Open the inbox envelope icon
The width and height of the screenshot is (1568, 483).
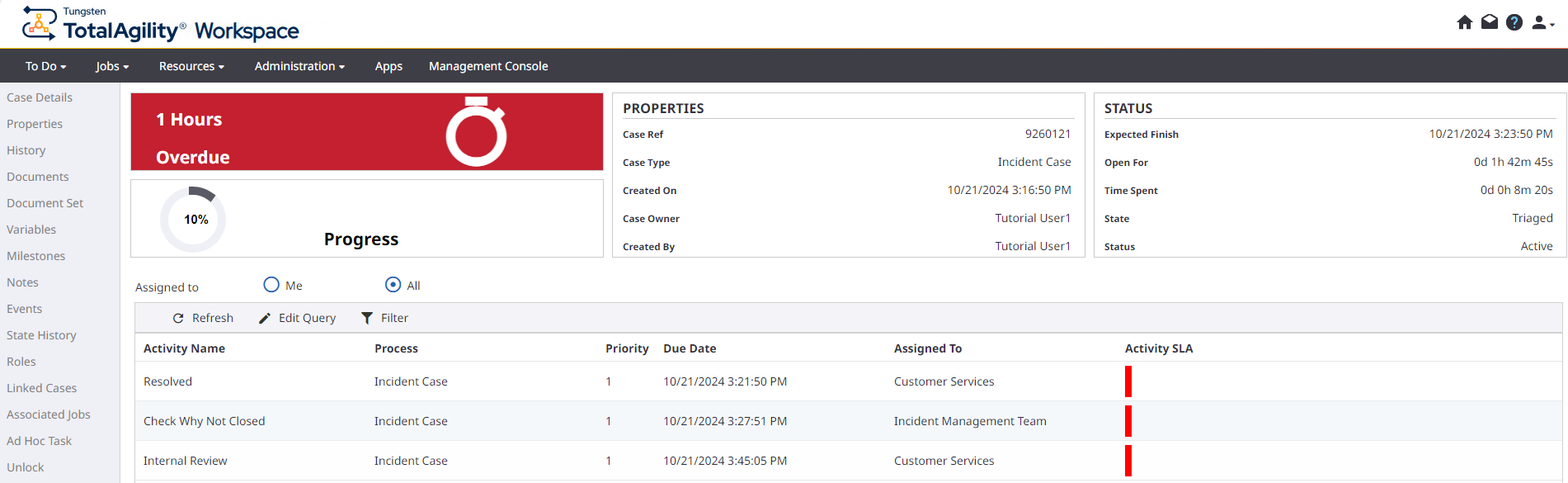[x=1490, y=22]
